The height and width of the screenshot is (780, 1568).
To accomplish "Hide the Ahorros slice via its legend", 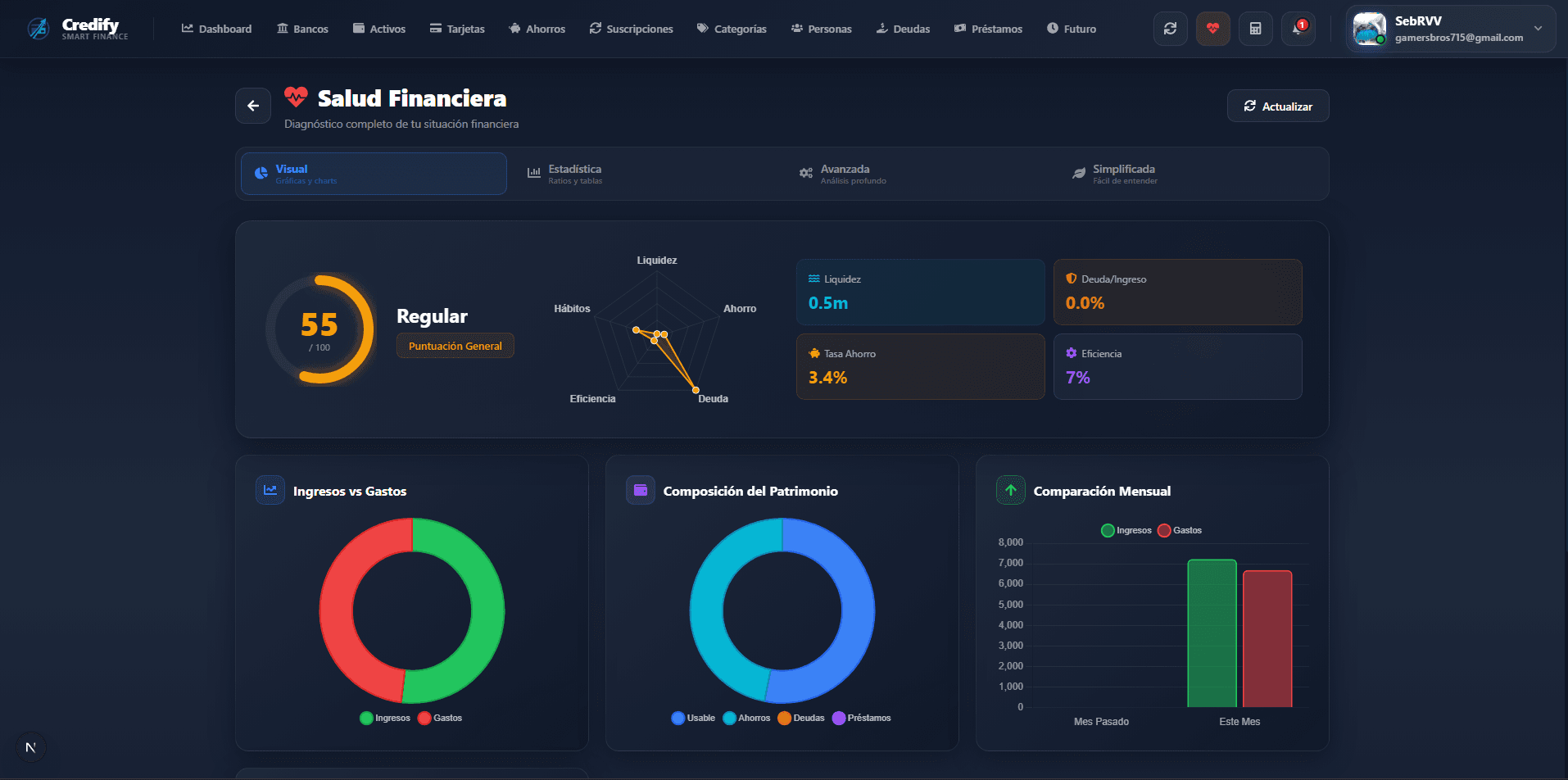I will pyautogui.click(x=745, y=718).
